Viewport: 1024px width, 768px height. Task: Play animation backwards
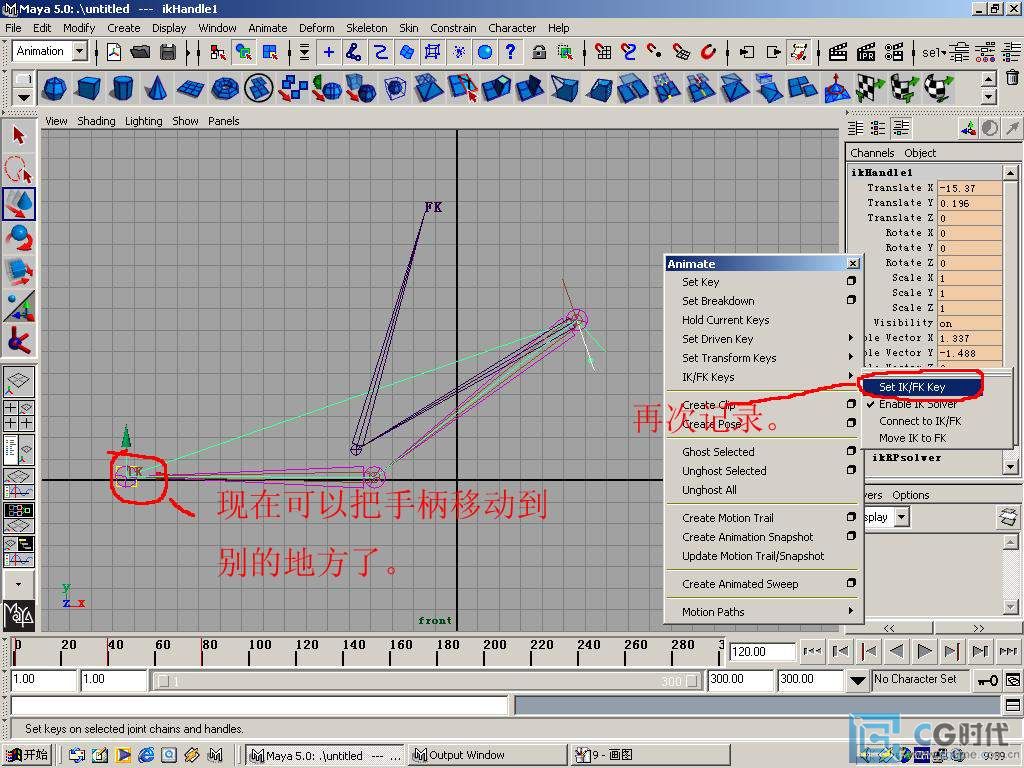pyautogui.click(x=897, y=651)
